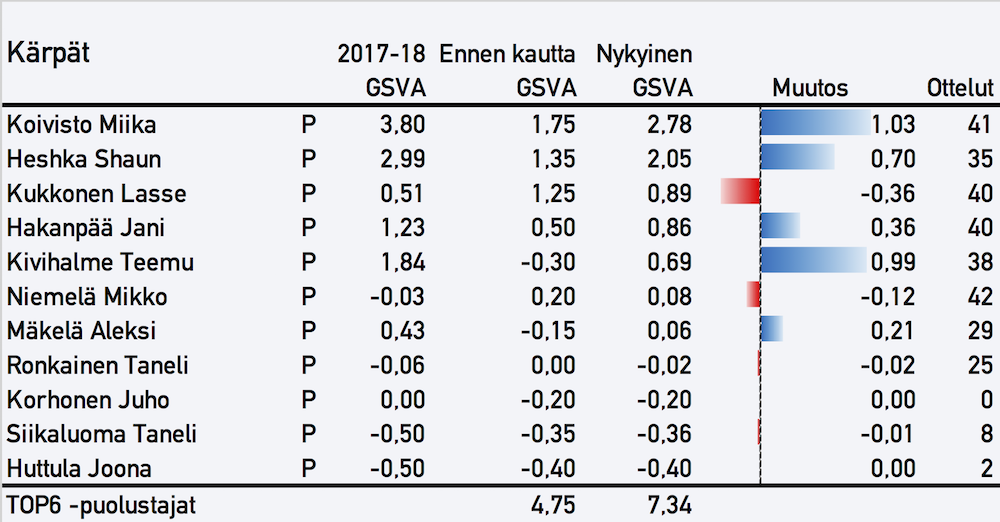Click player name Koivisto Miika
1000x522 pixels.
(81, 125)
